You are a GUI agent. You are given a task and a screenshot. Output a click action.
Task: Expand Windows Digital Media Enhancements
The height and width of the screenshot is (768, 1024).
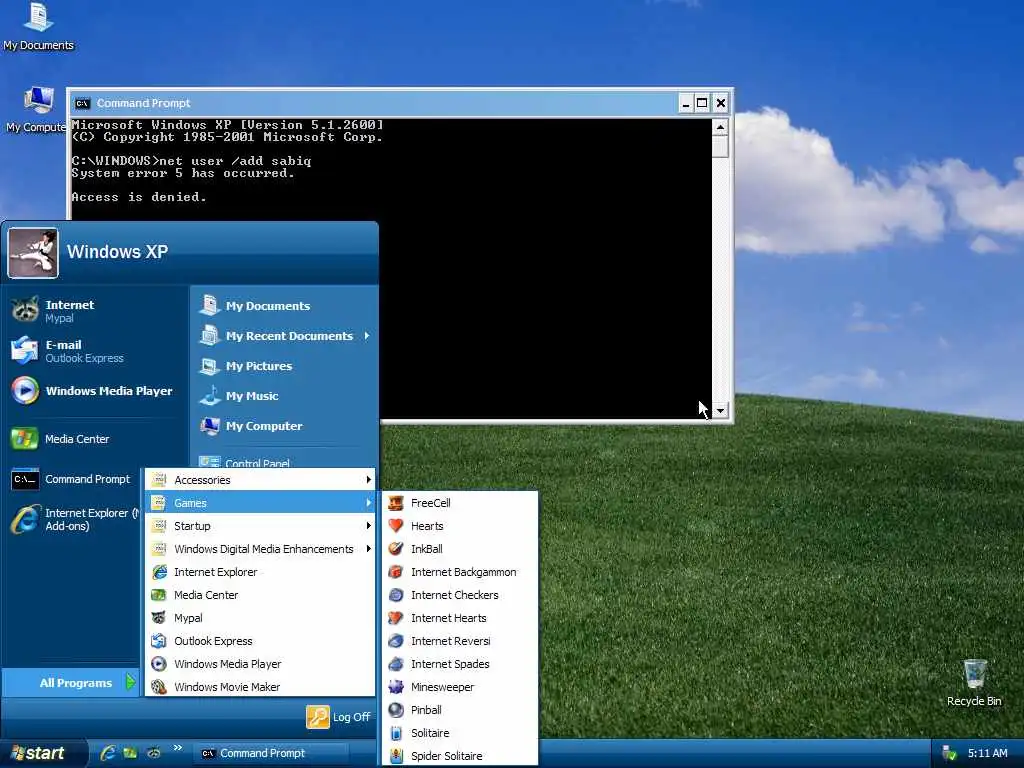[260, 549]
